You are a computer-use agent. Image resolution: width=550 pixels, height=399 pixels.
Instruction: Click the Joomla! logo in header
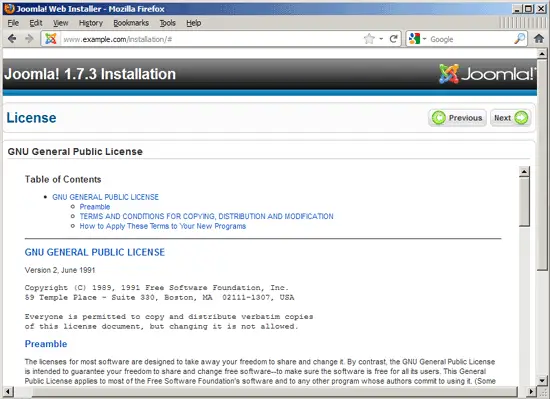coord(488,74)
